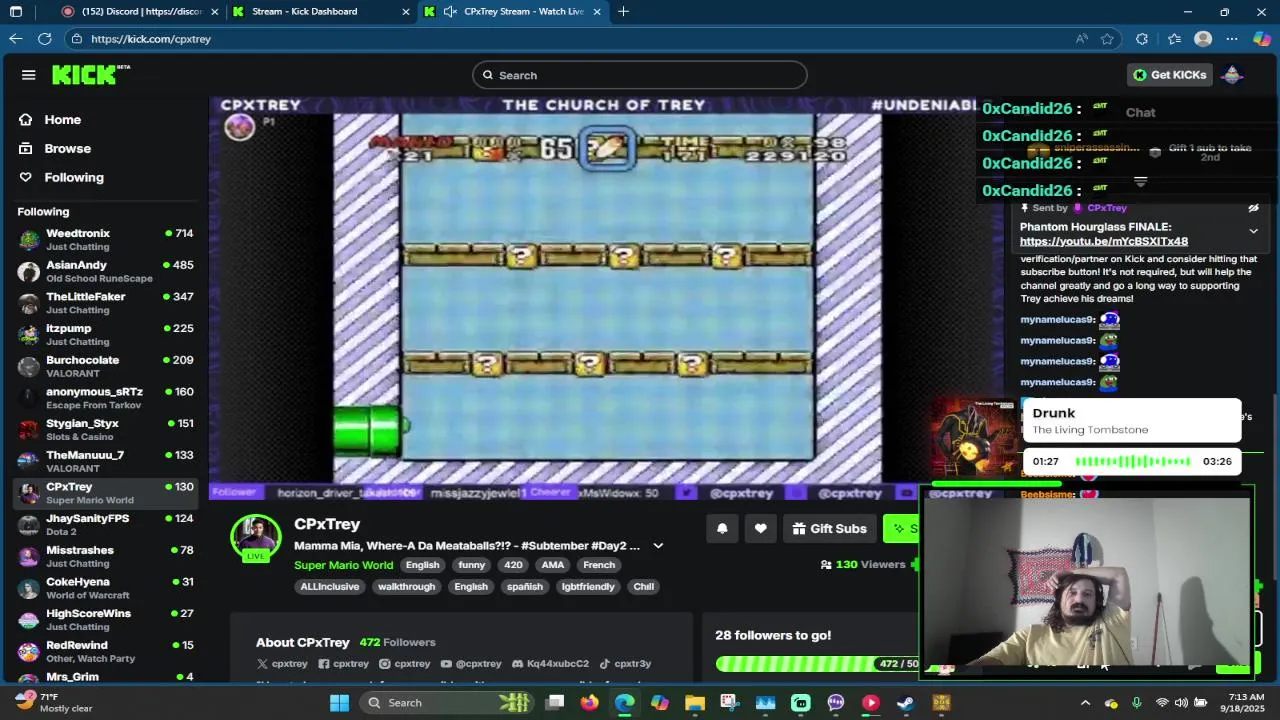Click the browser address bar URL
The height and width of the screenshot is (720, 1280).
151,39
